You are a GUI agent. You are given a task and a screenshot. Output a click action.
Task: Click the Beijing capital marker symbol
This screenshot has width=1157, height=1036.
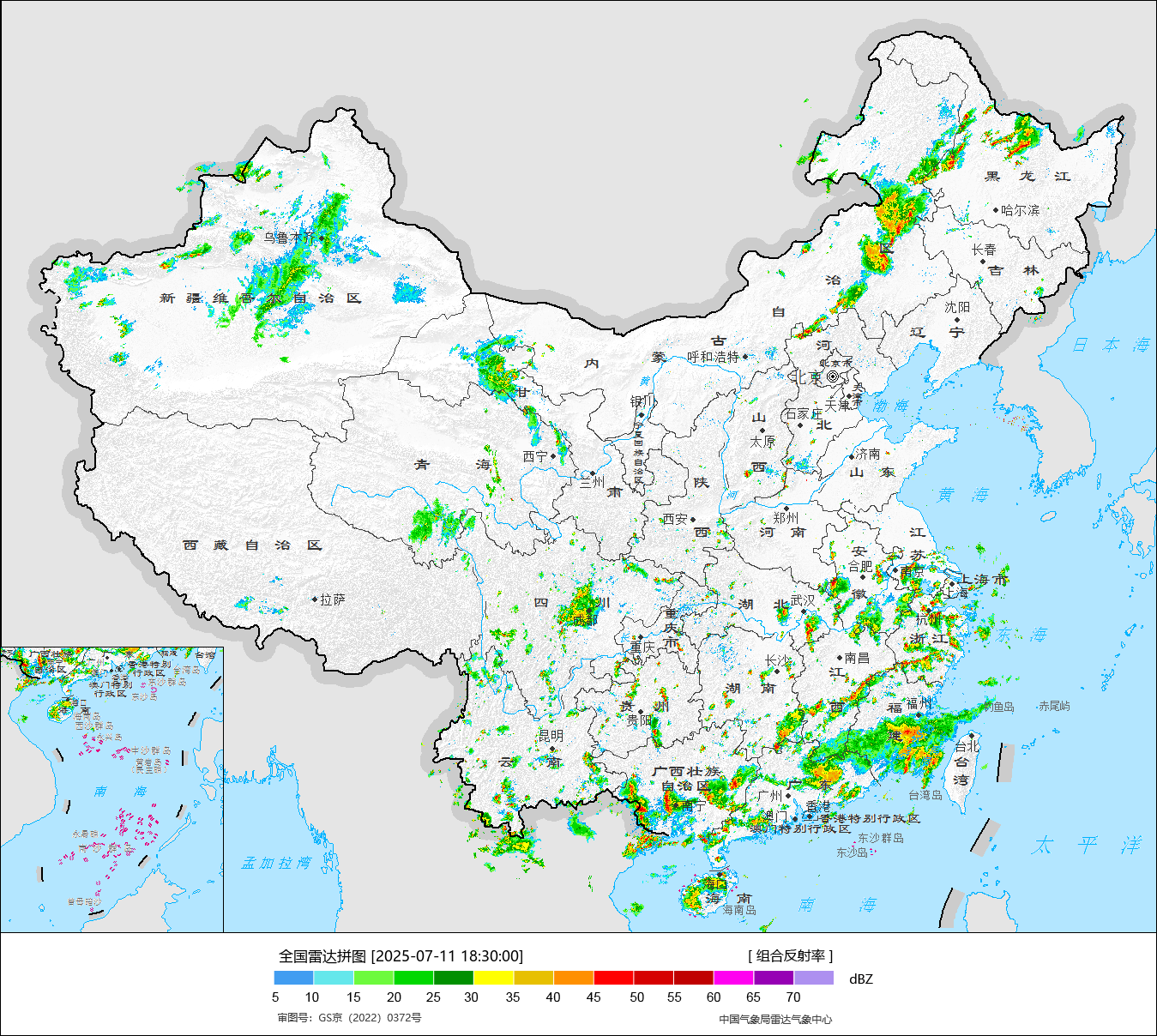click(833, 376)
